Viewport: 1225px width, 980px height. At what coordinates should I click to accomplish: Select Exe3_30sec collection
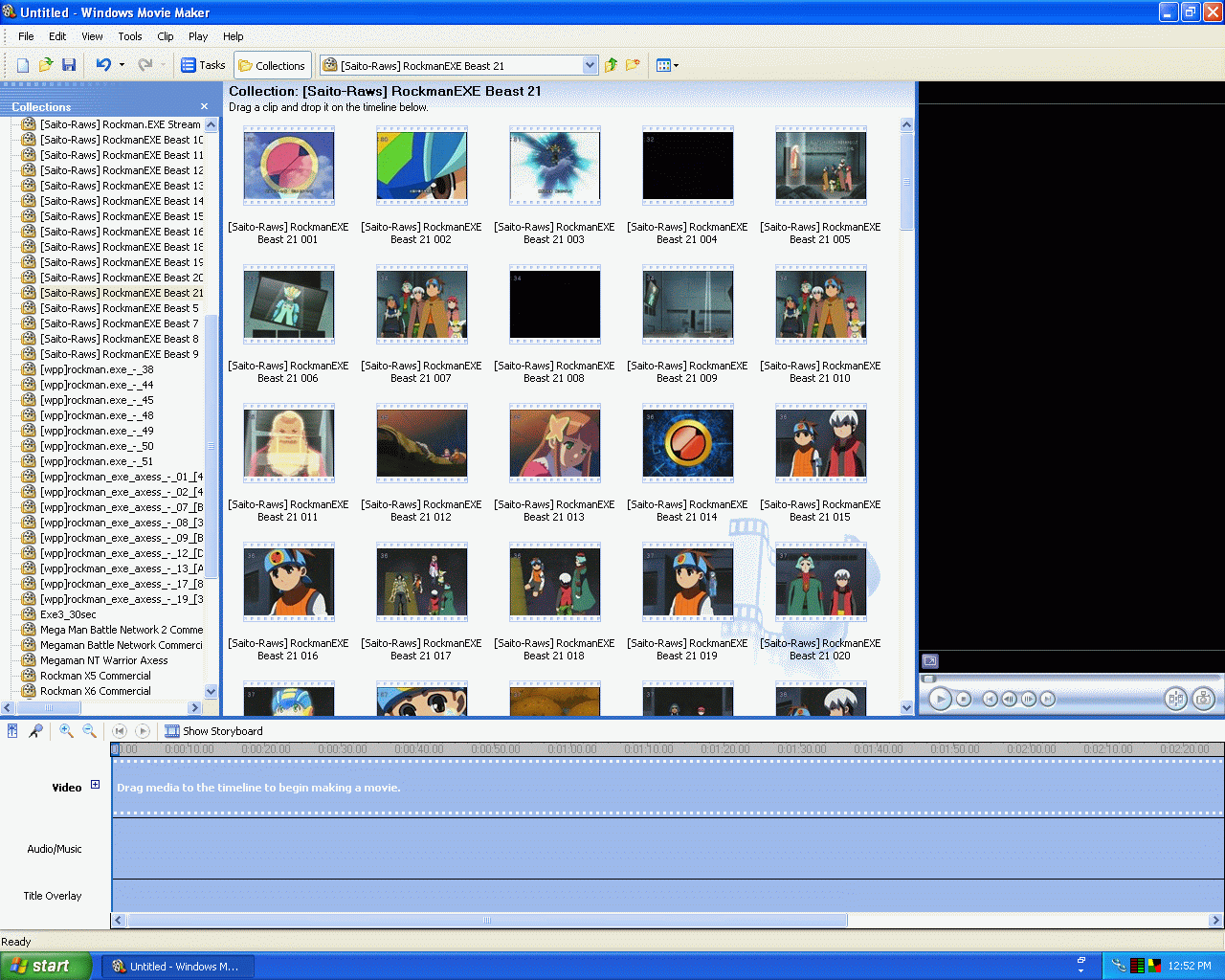pos(68,614)
